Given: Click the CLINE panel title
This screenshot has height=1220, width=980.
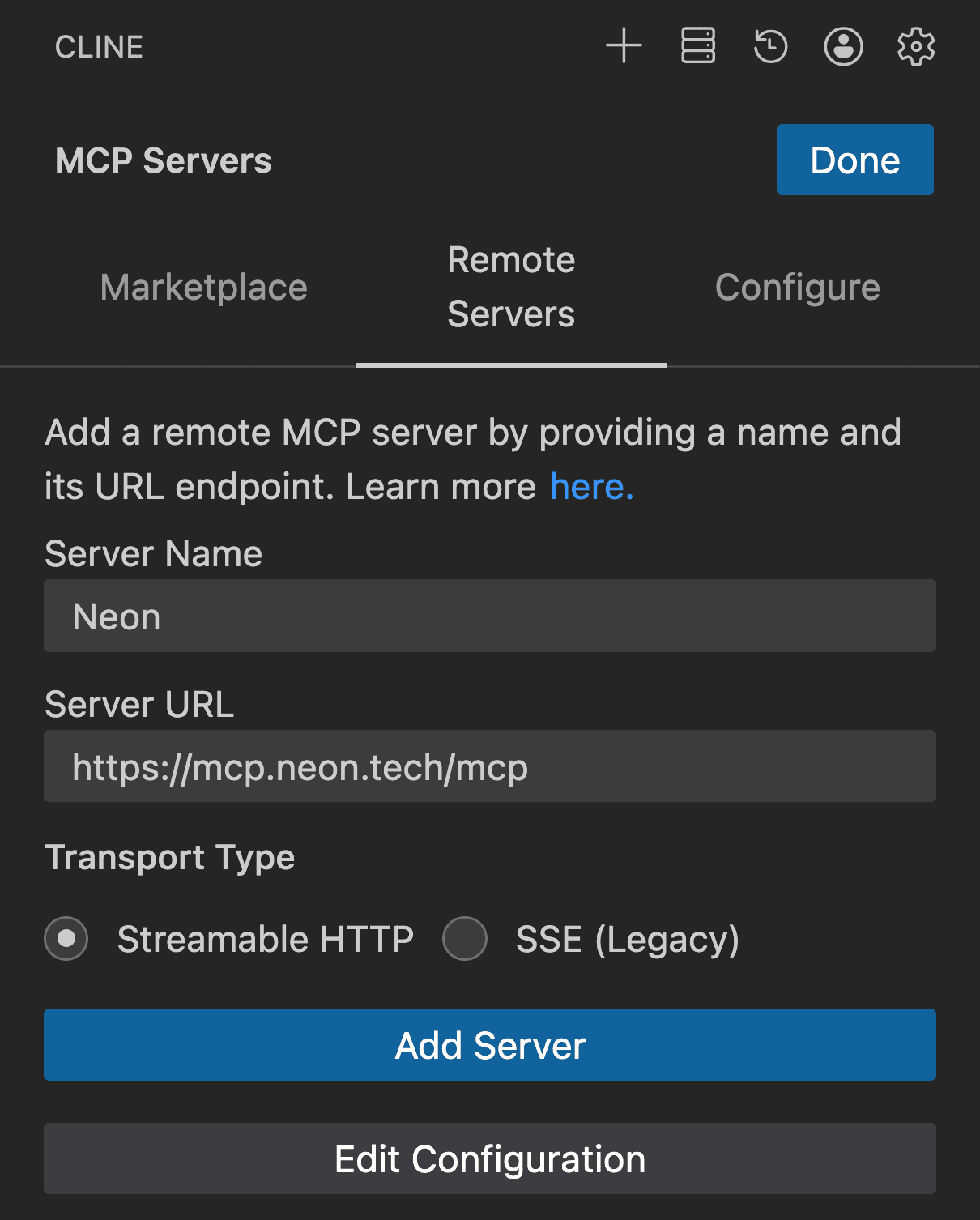Looking at the screenshot, I should [x=98, y=46].
